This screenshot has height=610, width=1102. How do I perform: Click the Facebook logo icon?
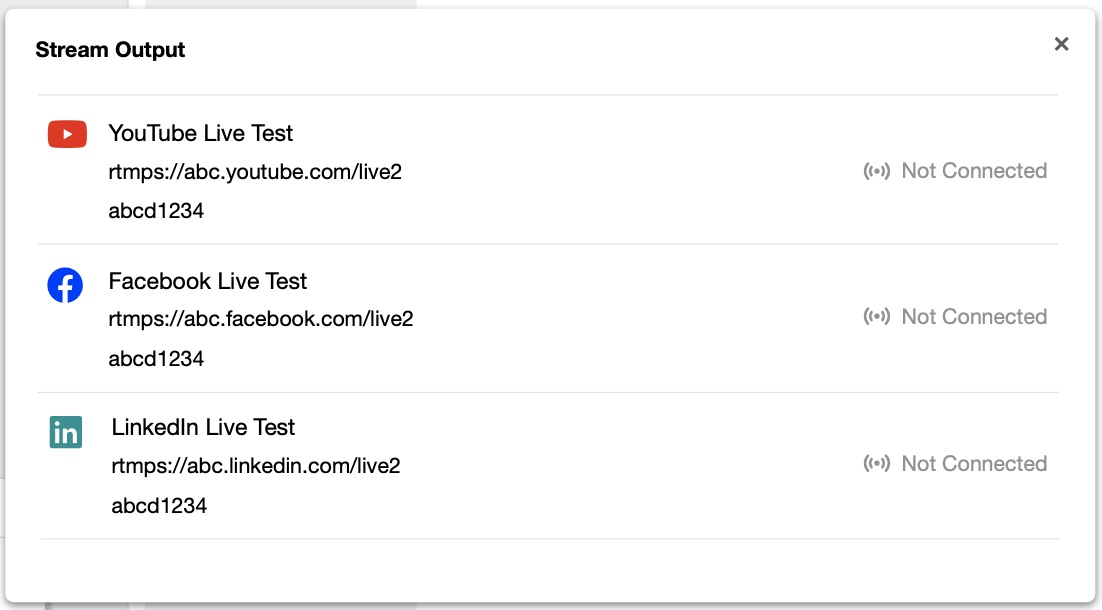coord(65,286)
